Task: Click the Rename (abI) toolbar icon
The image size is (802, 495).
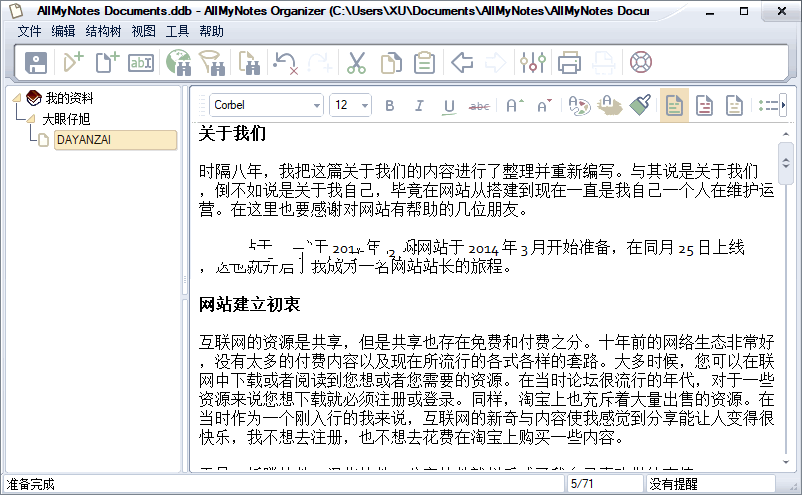Action: 141,63
